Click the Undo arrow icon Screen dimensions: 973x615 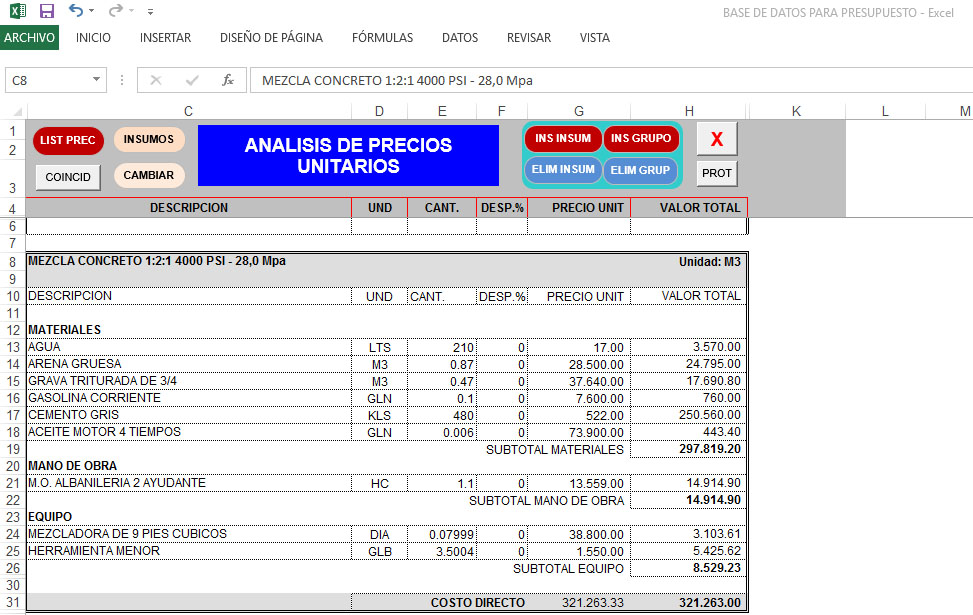(75, 11)
